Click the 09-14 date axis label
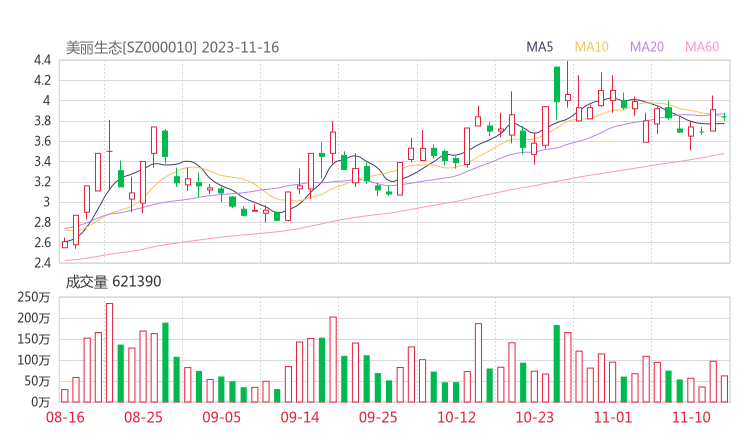The width and height of the screenshot is (740, 440). 300,417
